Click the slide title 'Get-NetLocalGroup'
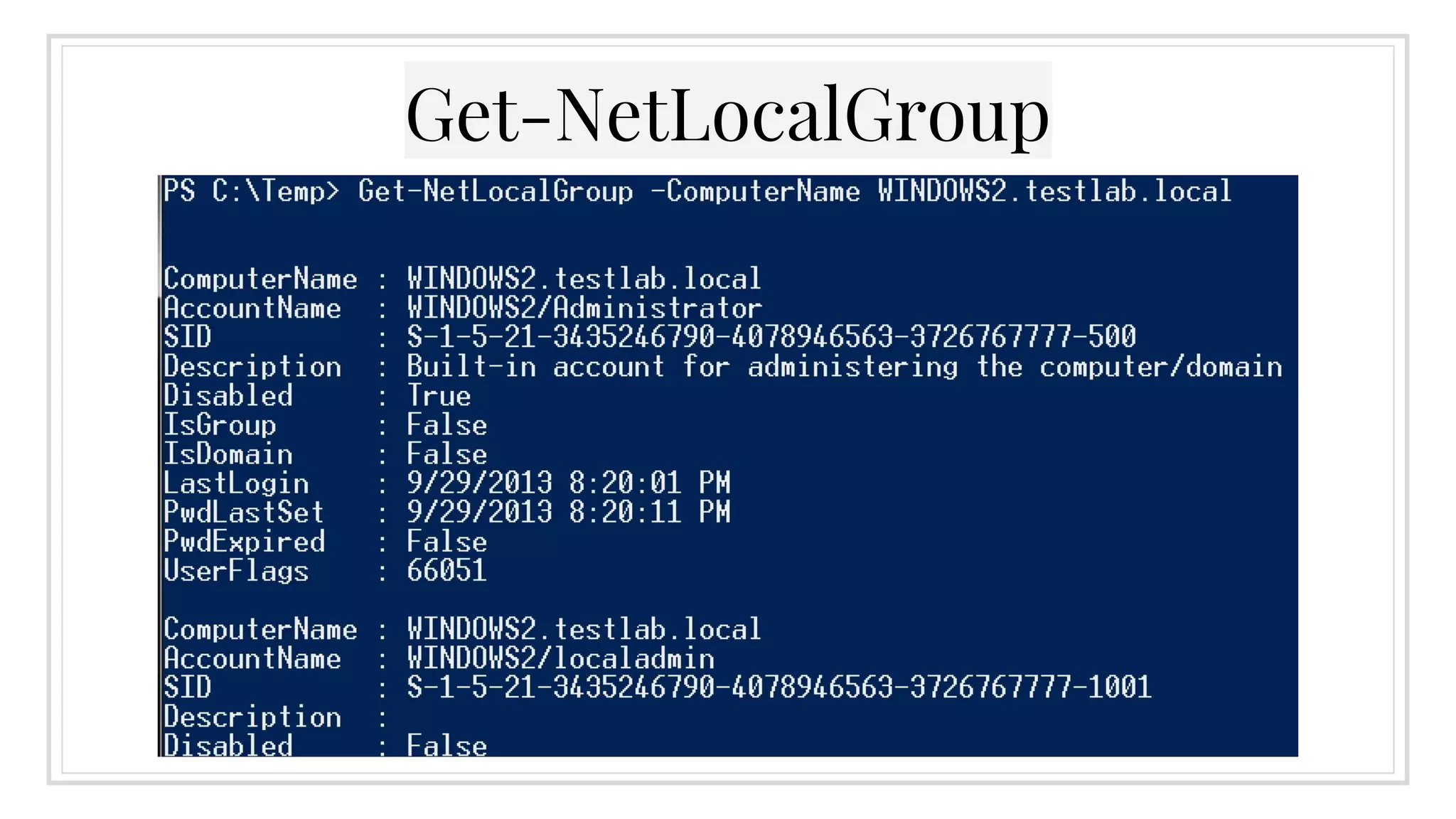This screenshot has width=1456, height=819. (x=727, y=114)
